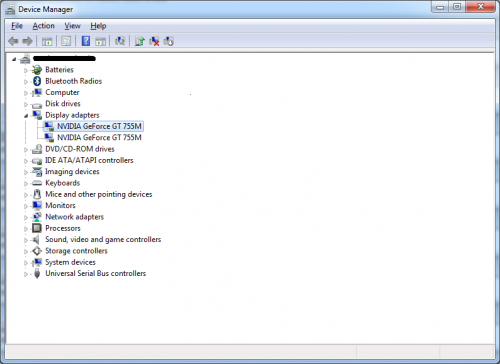Collapse the Display adapters category arrow
Image resolution: width=500 pixels, height=364 pixels.
click(26, 116)
